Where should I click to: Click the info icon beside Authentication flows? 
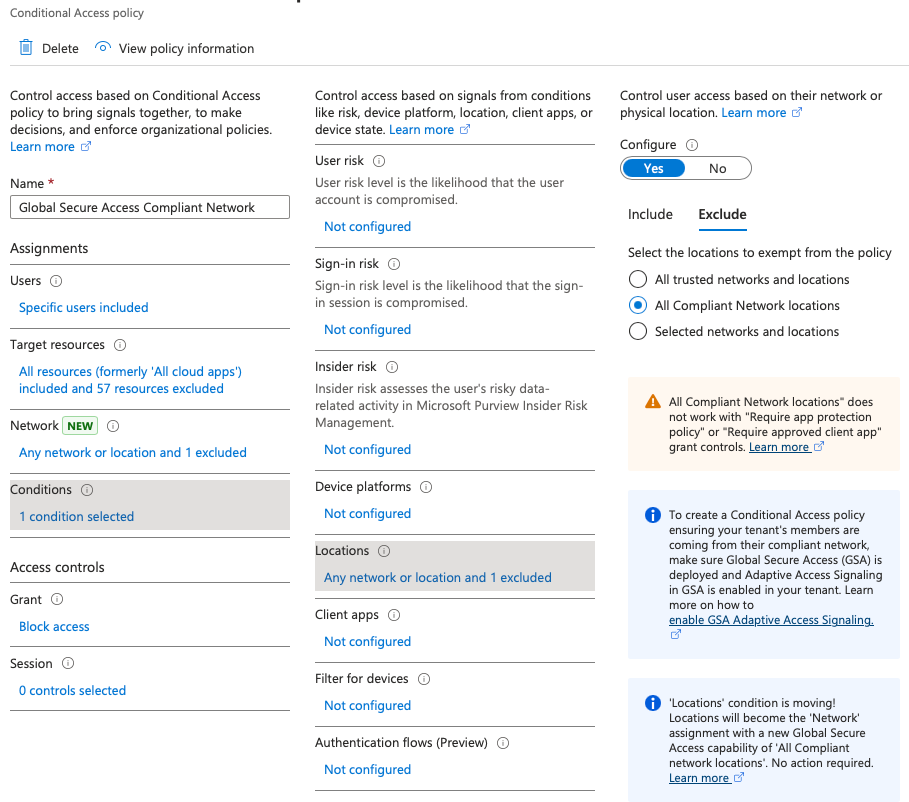503,743
